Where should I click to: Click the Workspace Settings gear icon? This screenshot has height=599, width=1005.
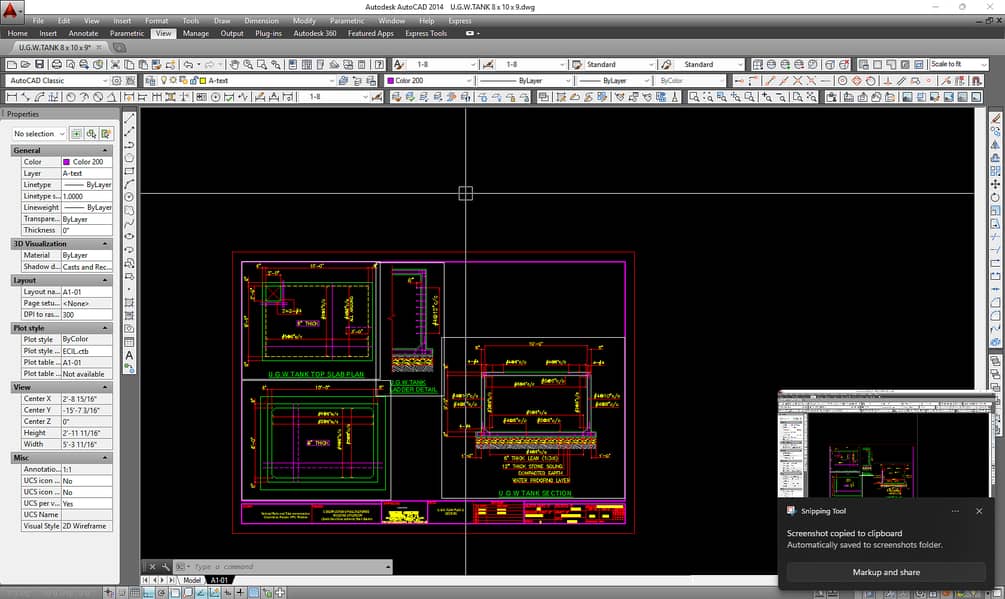coord(117,81)
